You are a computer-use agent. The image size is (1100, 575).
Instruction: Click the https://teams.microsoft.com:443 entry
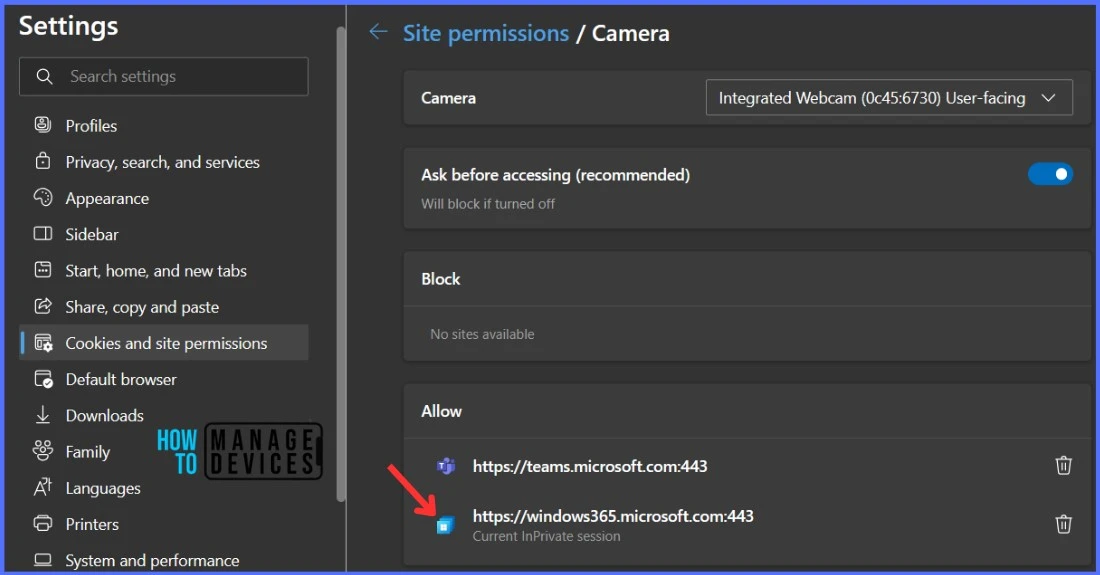590,466
